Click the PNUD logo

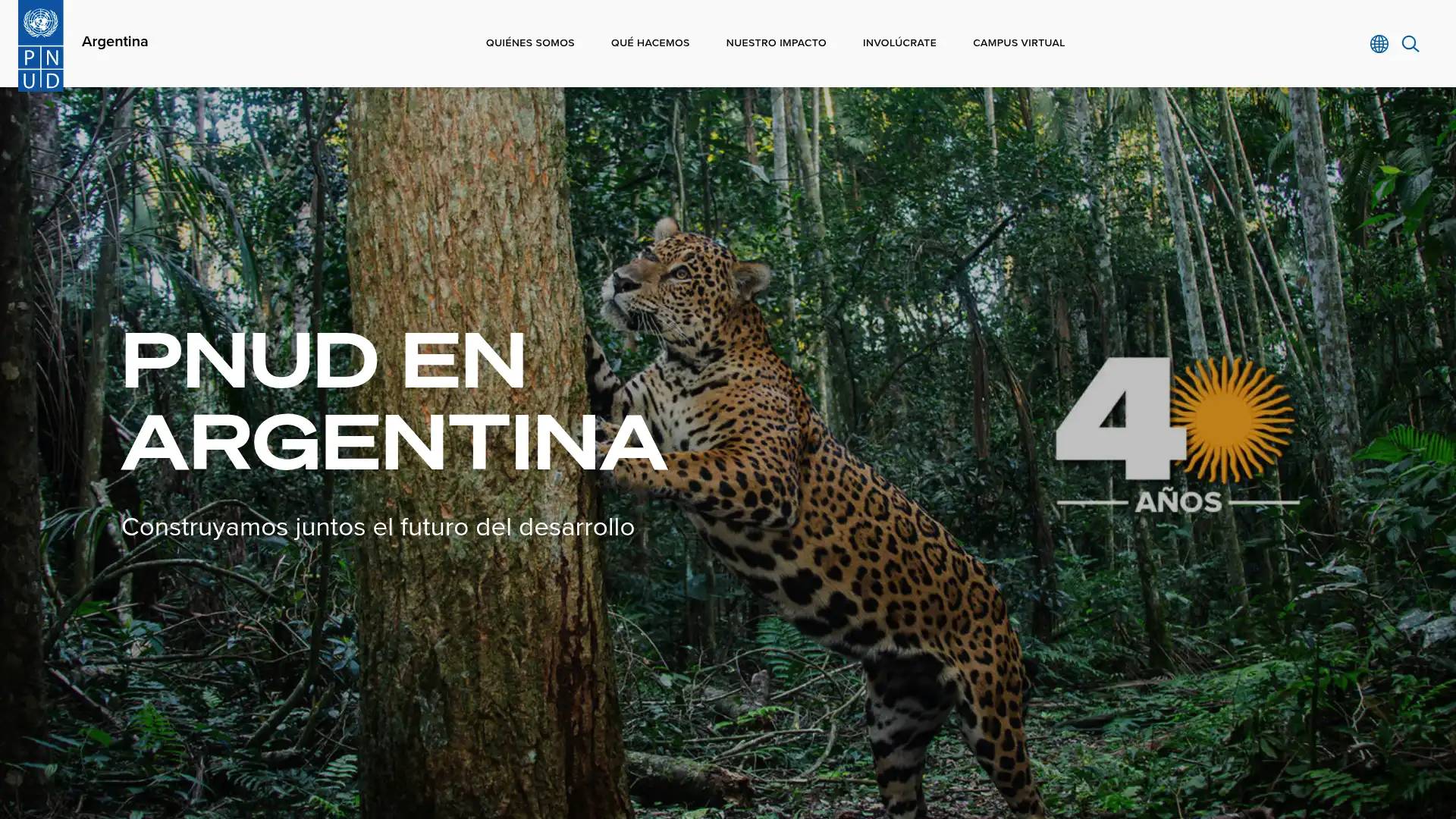pos(40,45)
